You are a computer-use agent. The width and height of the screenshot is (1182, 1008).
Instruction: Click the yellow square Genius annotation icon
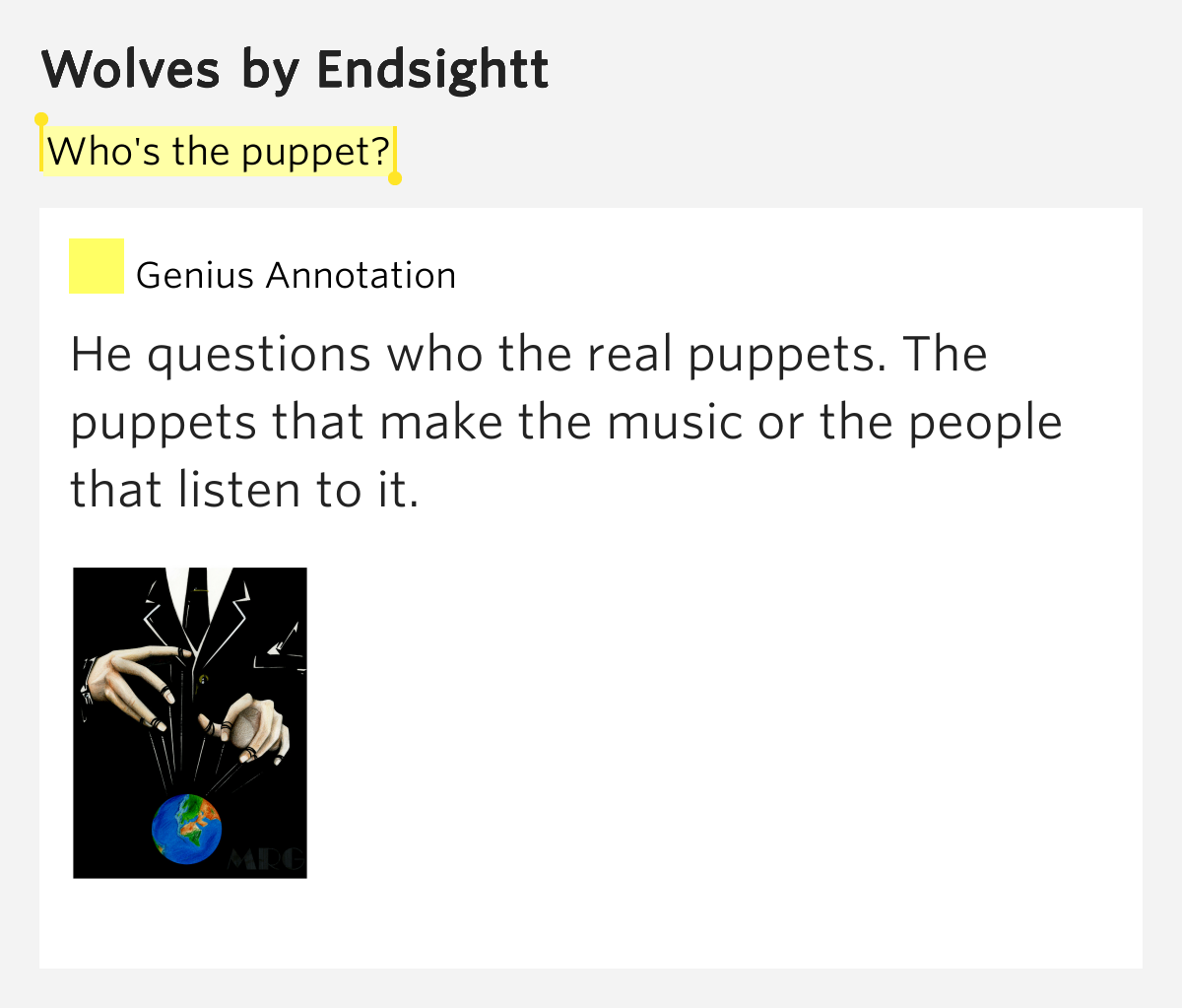click(x=96, y=266)
